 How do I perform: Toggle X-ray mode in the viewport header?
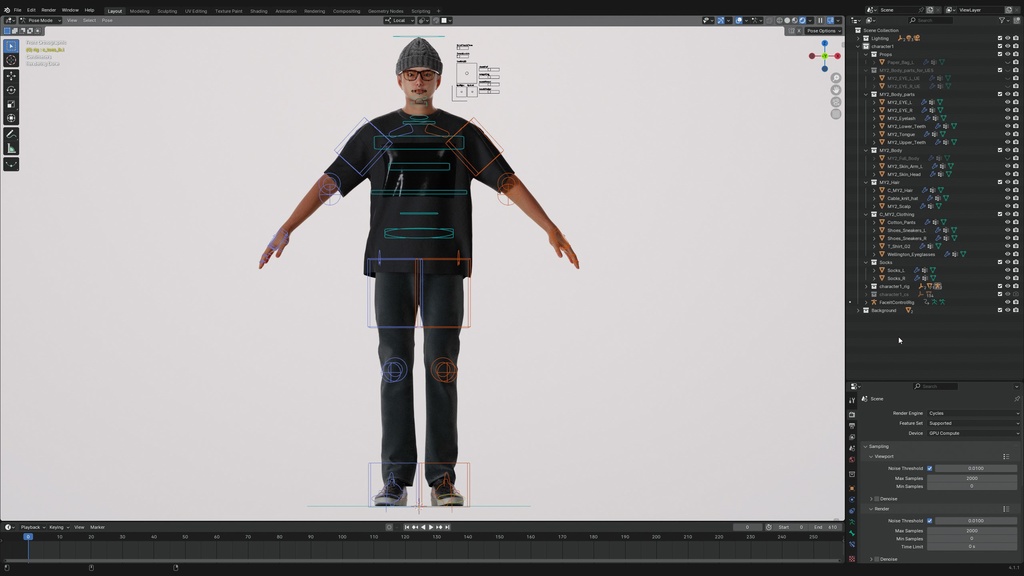pos(767,20)
